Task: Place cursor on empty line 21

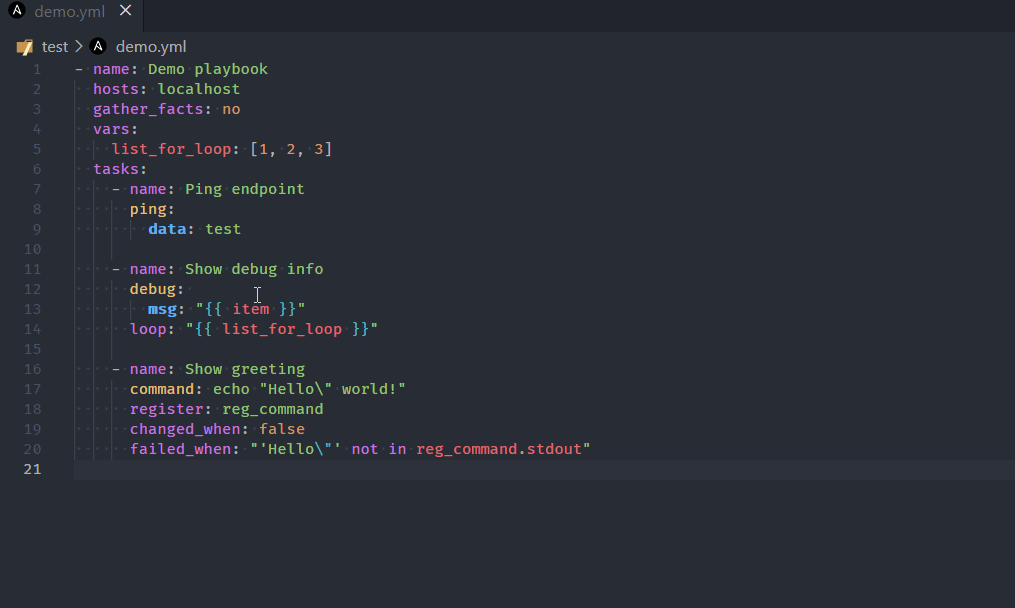Action: coord(544,469)
